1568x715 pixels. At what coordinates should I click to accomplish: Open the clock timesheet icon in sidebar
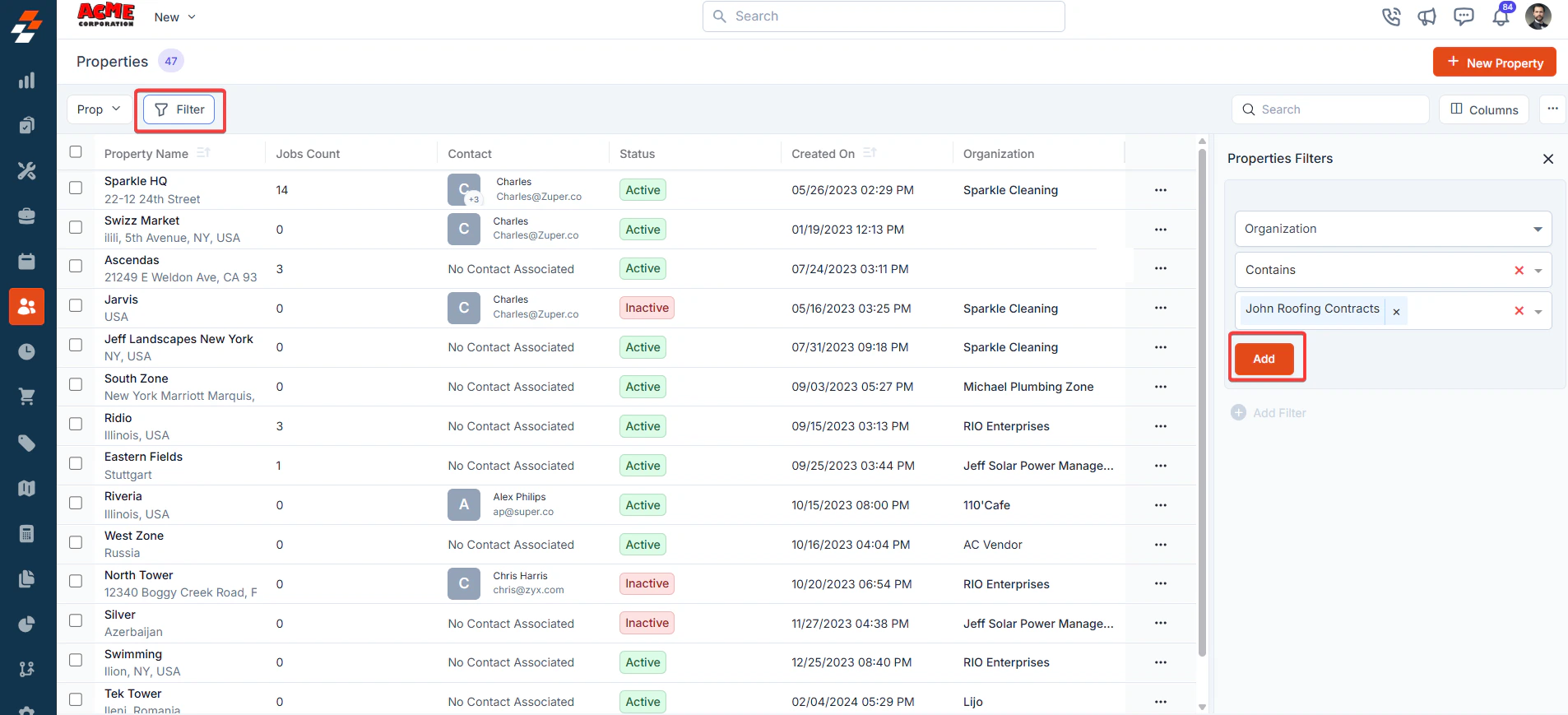pos(27,351)
